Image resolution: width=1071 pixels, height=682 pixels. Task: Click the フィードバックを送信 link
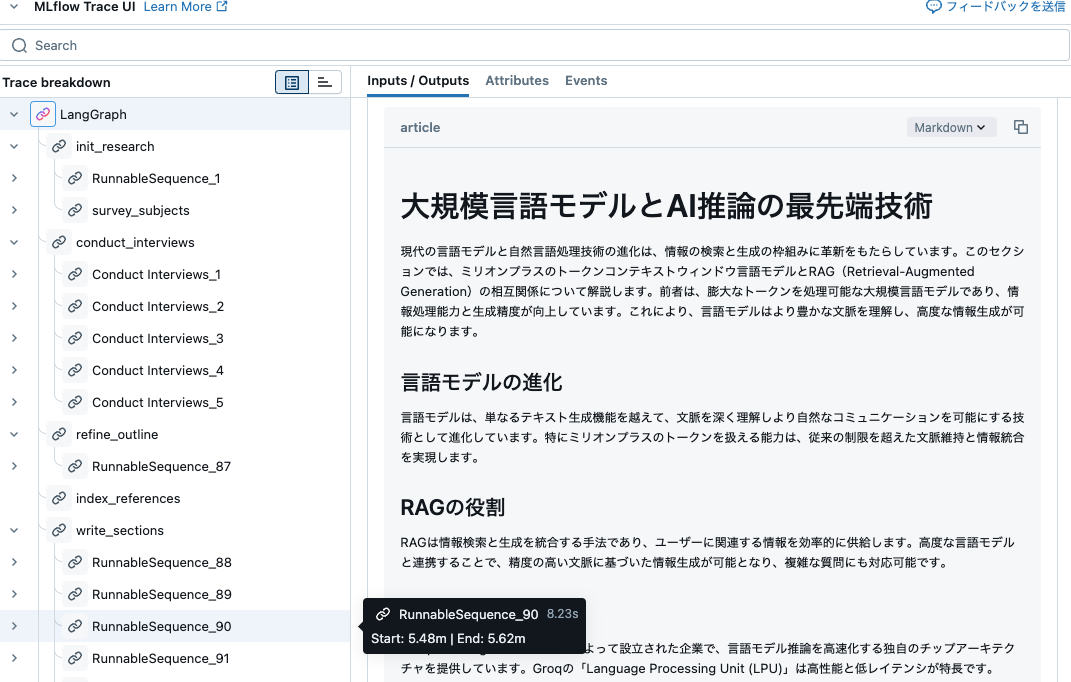click(x=1001, y=6)
